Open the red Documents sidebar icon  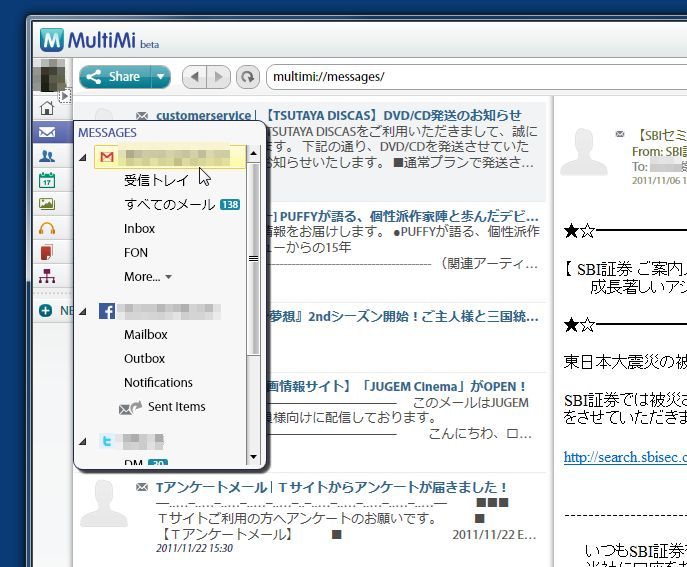47,252
